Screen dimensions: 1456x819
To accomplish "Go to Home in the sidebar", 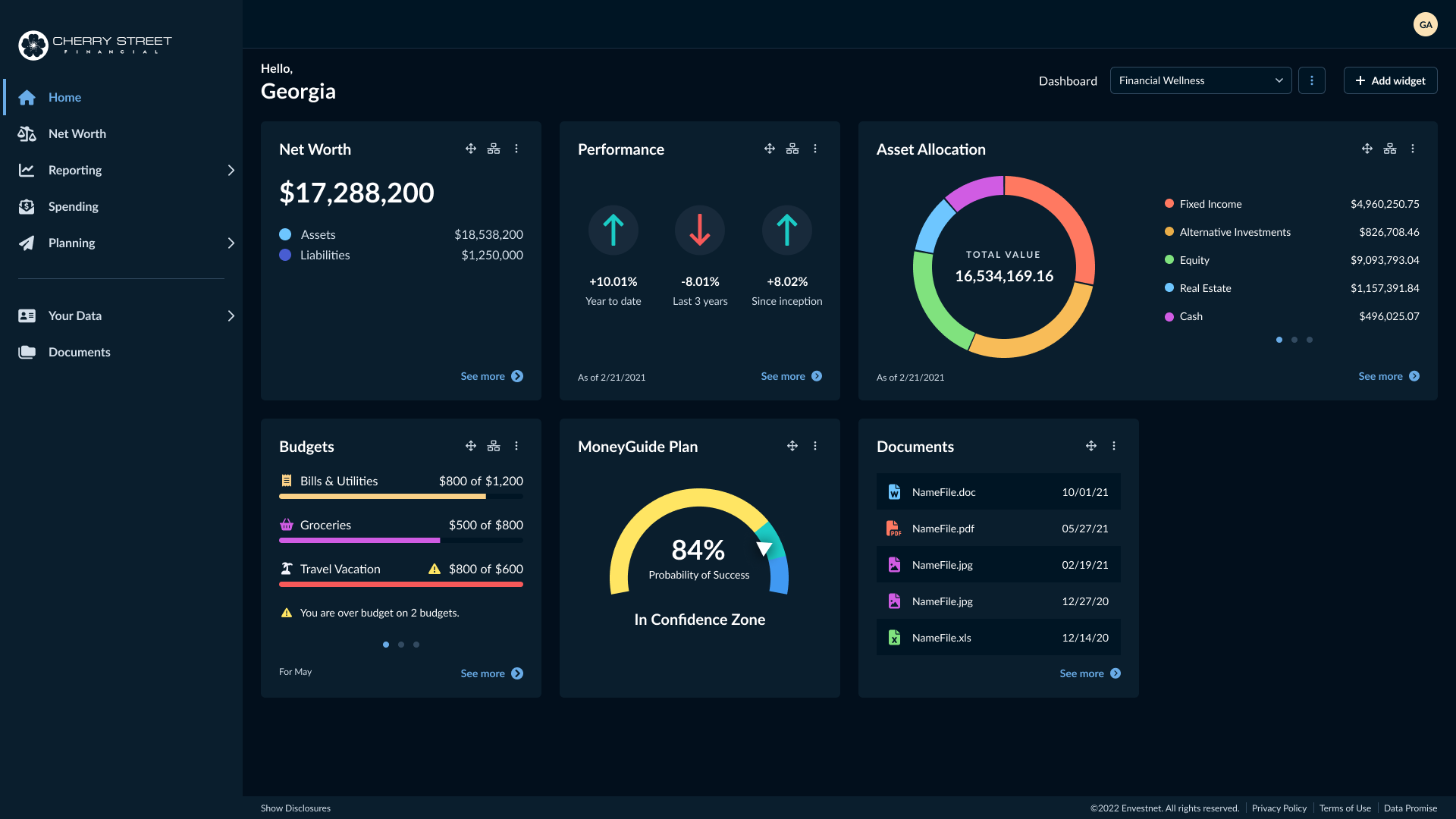I will (121, 97).
